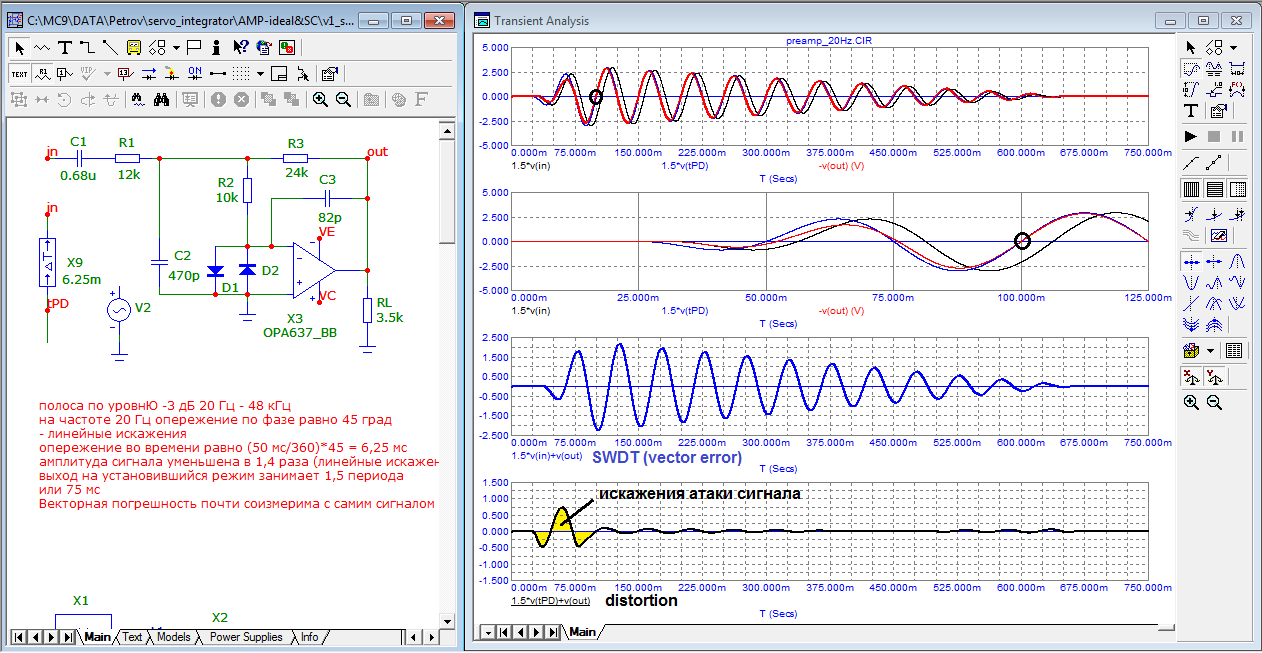Screen dimensions: 1262x653
Task: Click the Run play button in analysis toolbar
Action: (1191, 135)
